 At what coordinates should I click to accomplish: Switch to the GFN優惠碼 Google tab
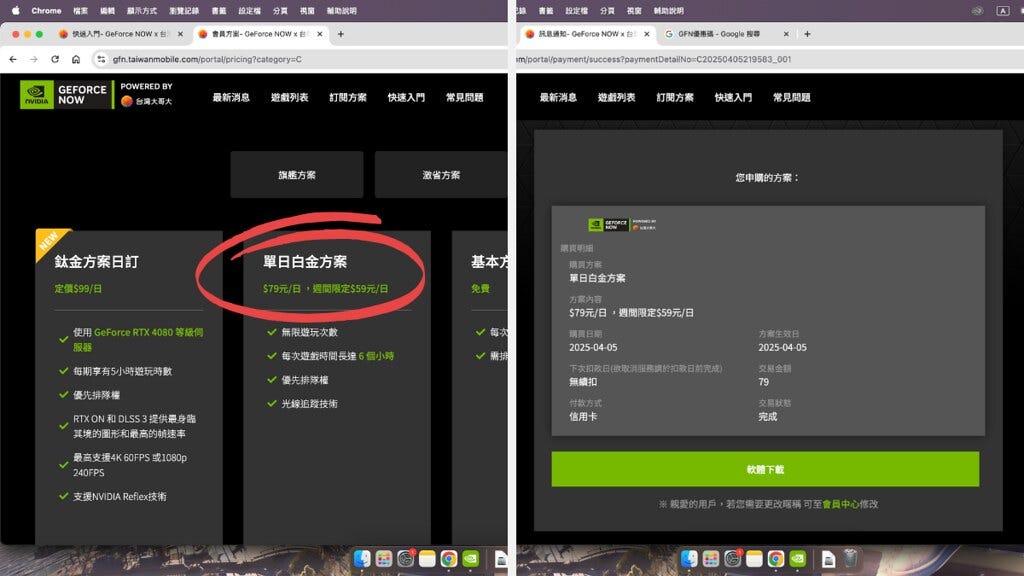pos(720,34)
